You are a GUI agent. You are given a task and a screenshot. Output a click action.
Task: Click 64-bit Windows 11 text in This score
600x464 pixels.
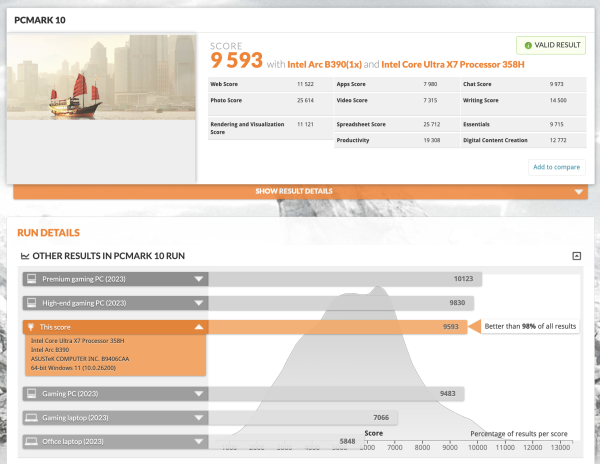click(x=73, y=368)
